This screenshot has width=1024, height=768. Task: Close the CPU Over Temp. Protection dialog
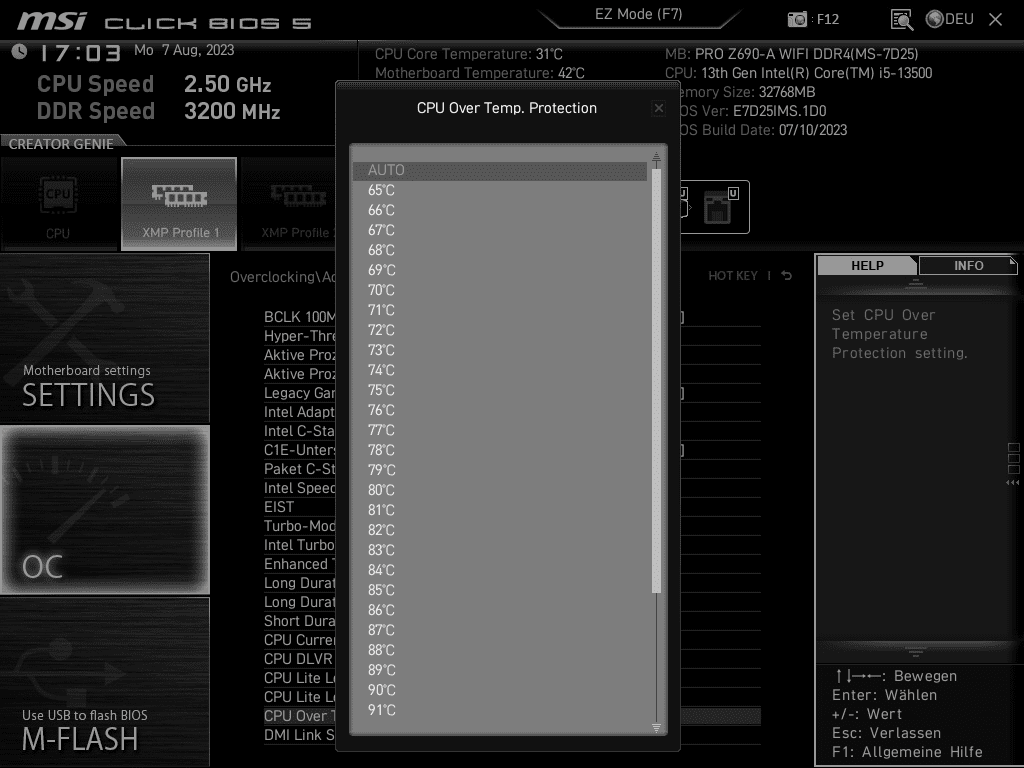[658, 108]
